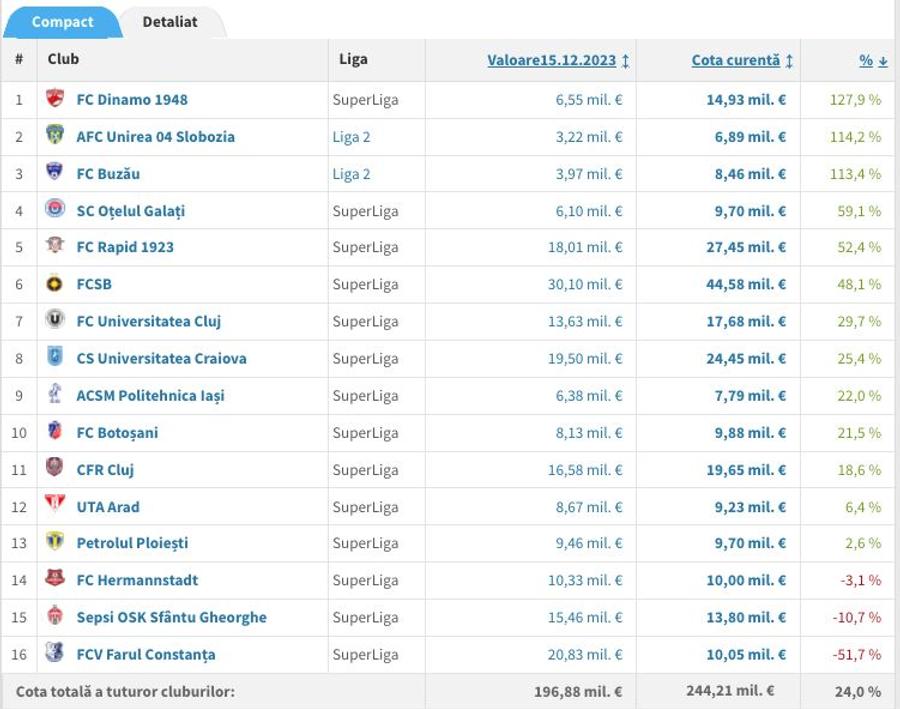The width and height of the screenshot is (900, 709).
Task: Click the FC Botoșani crest icon
Action: [55, 431]
